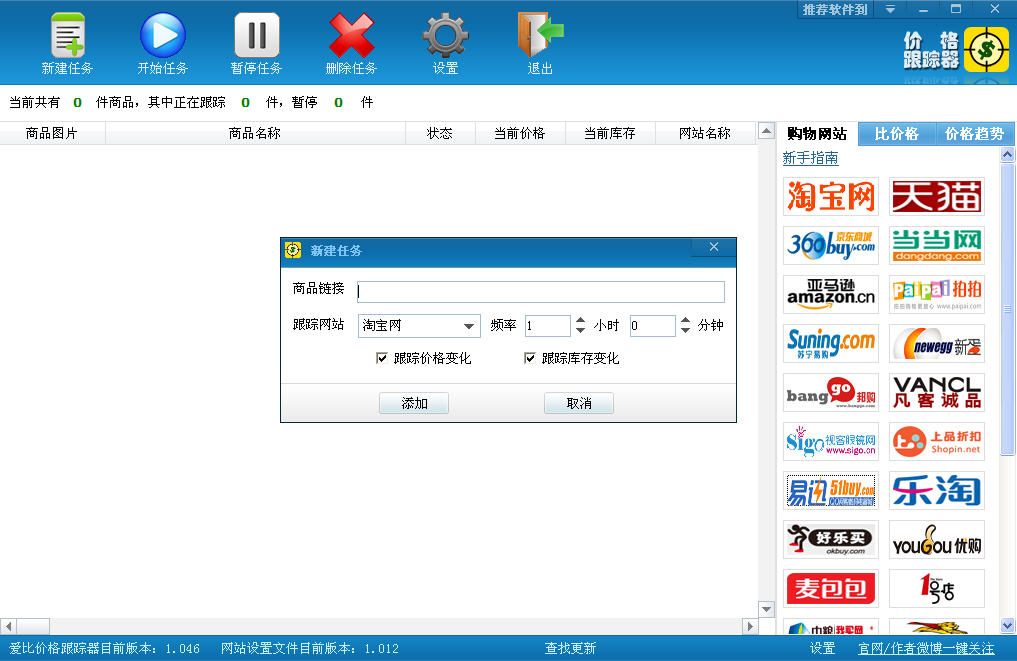The height and width of the screenshot is (661, 1017).
Task: Increase the 小时 frequency value
Action: click(x=580, y=320)
